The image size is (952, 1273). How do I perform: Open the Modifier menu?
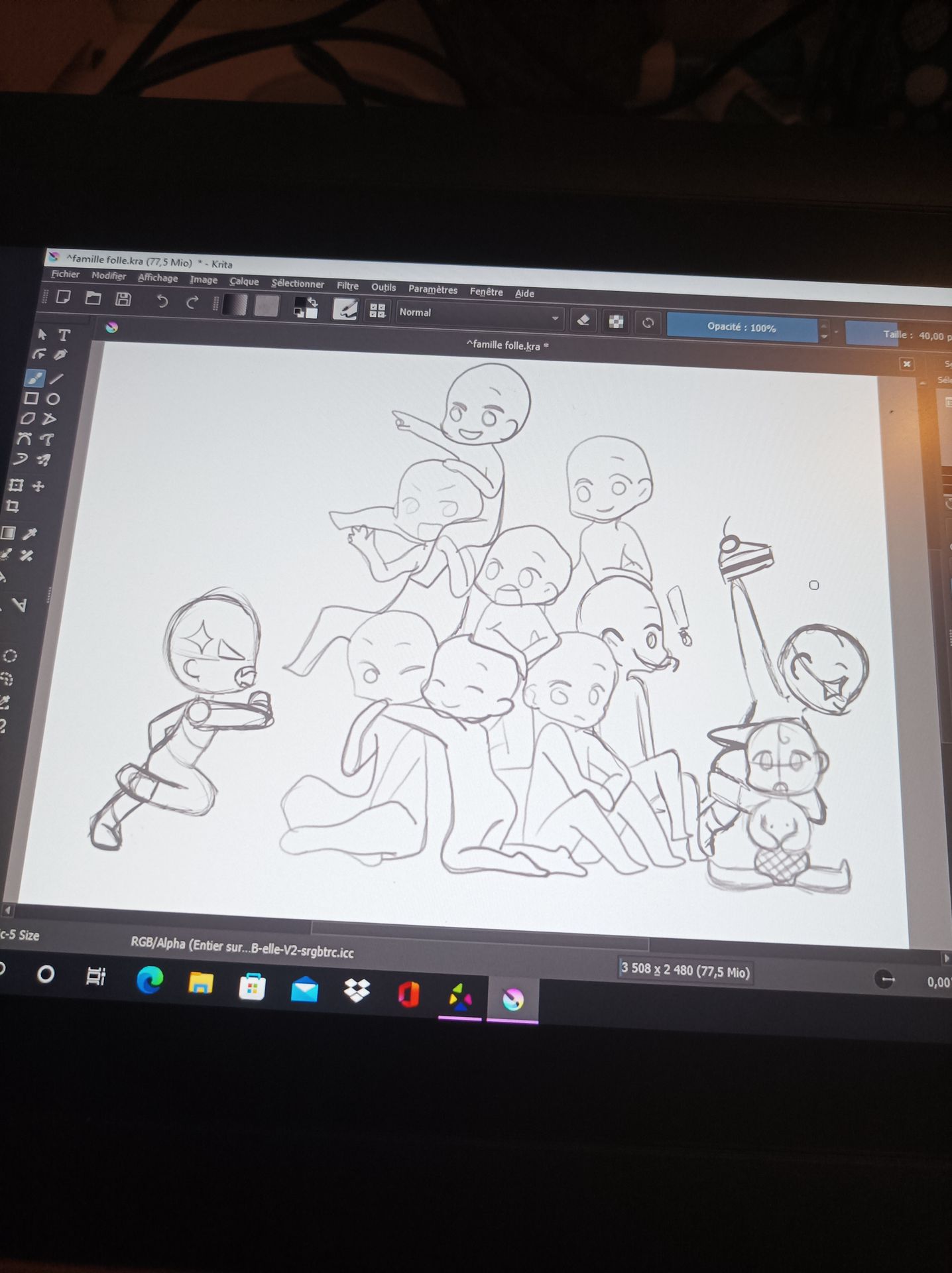(x=109, y=276)
